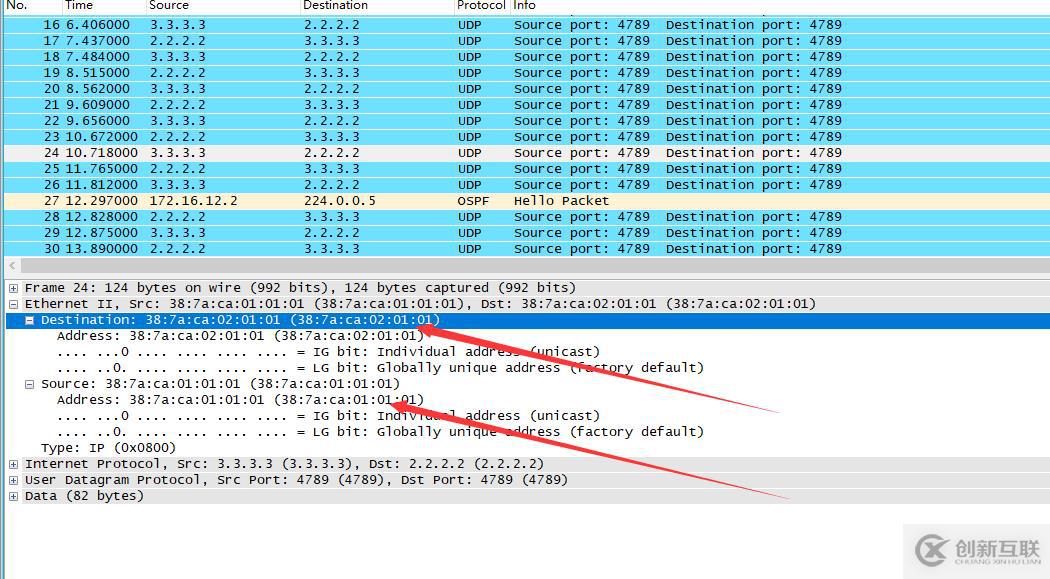The image size is (1050, 579).
Task: Select packet 23 at time 10.672000
Action: (x=526, y=137)
